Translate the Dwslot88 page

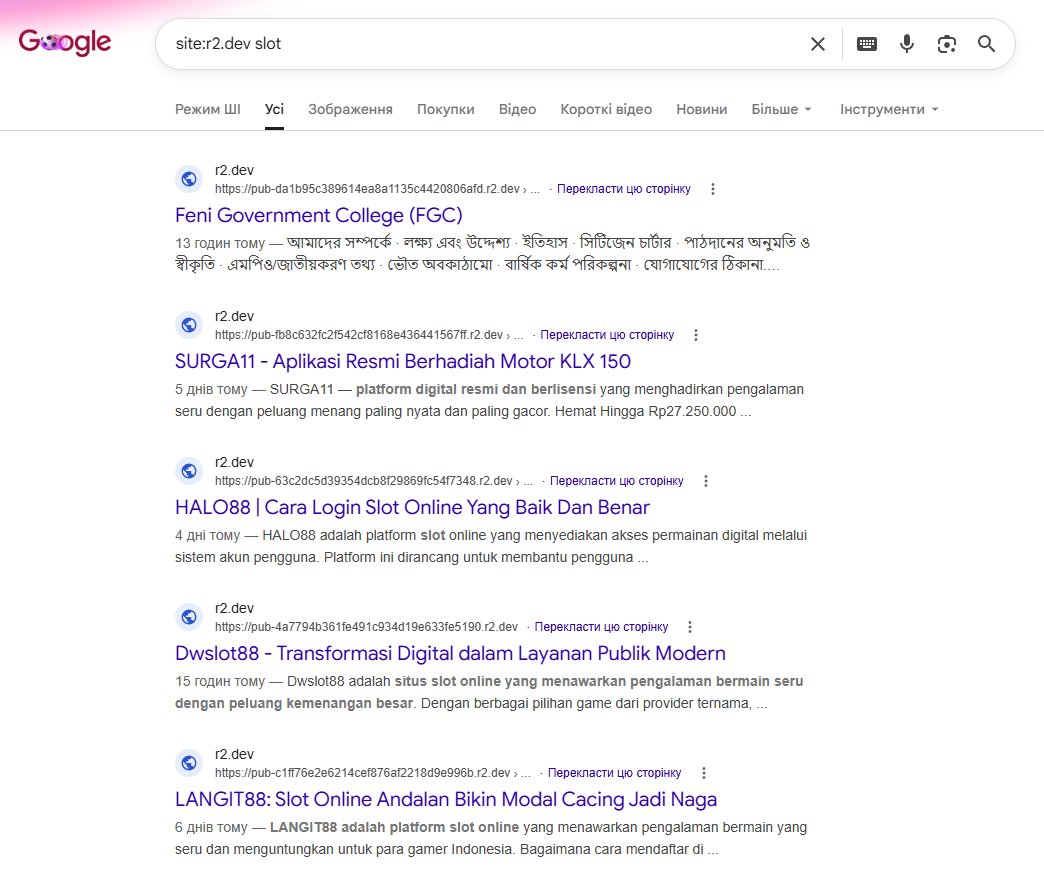click(601, 627)
